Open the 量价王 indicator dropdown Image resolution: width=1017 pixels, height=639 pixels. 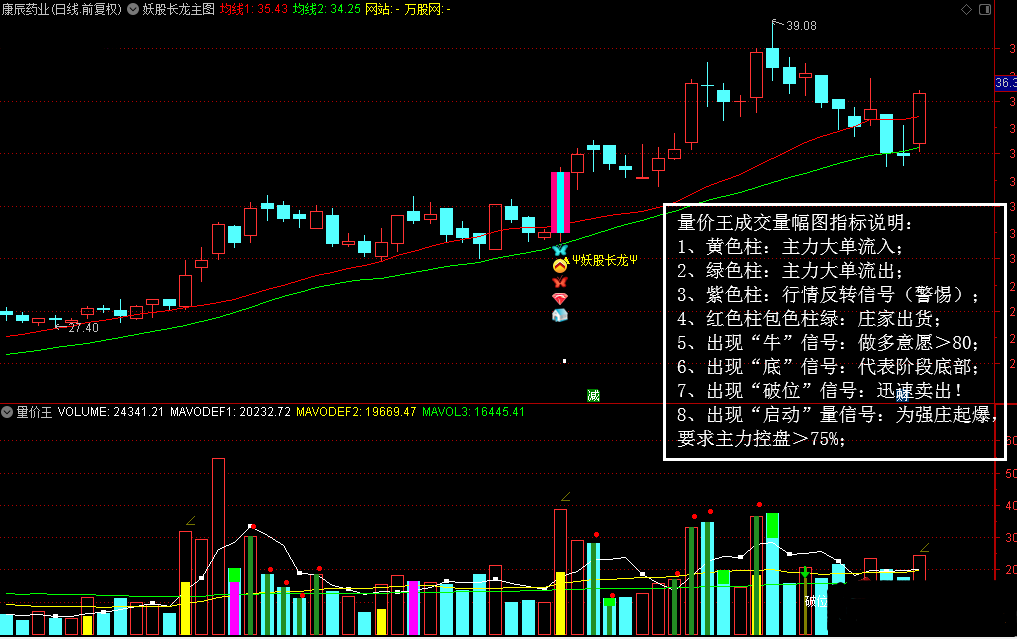[x=7, y=412]
